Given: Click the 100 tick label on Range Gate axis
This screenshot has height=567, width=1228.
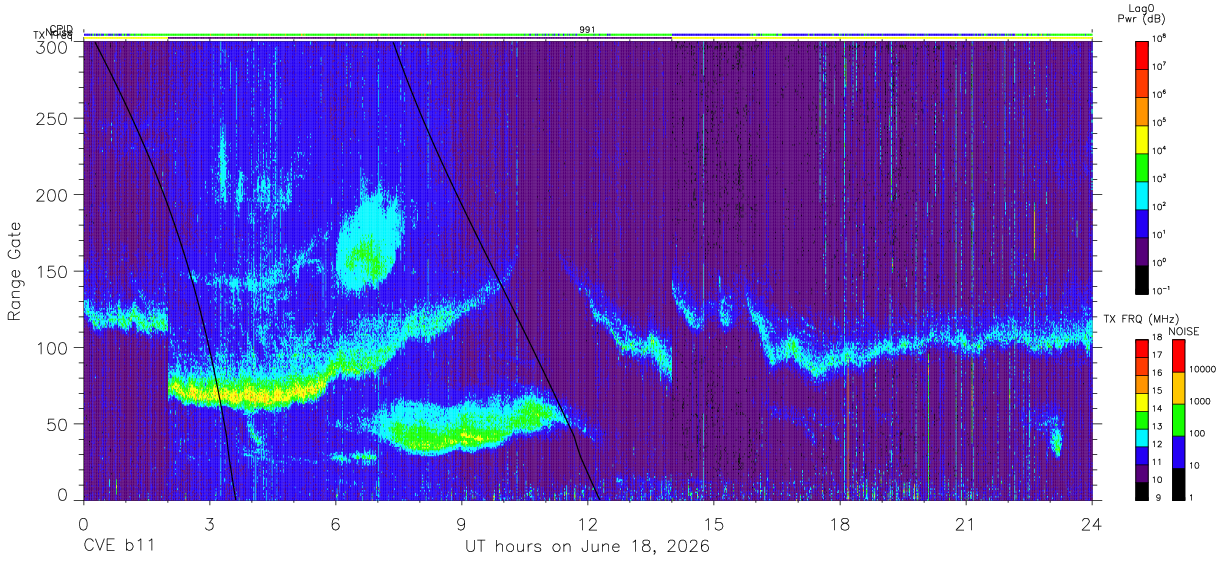Looking at the screenshot, I should [x=52, y=348].
